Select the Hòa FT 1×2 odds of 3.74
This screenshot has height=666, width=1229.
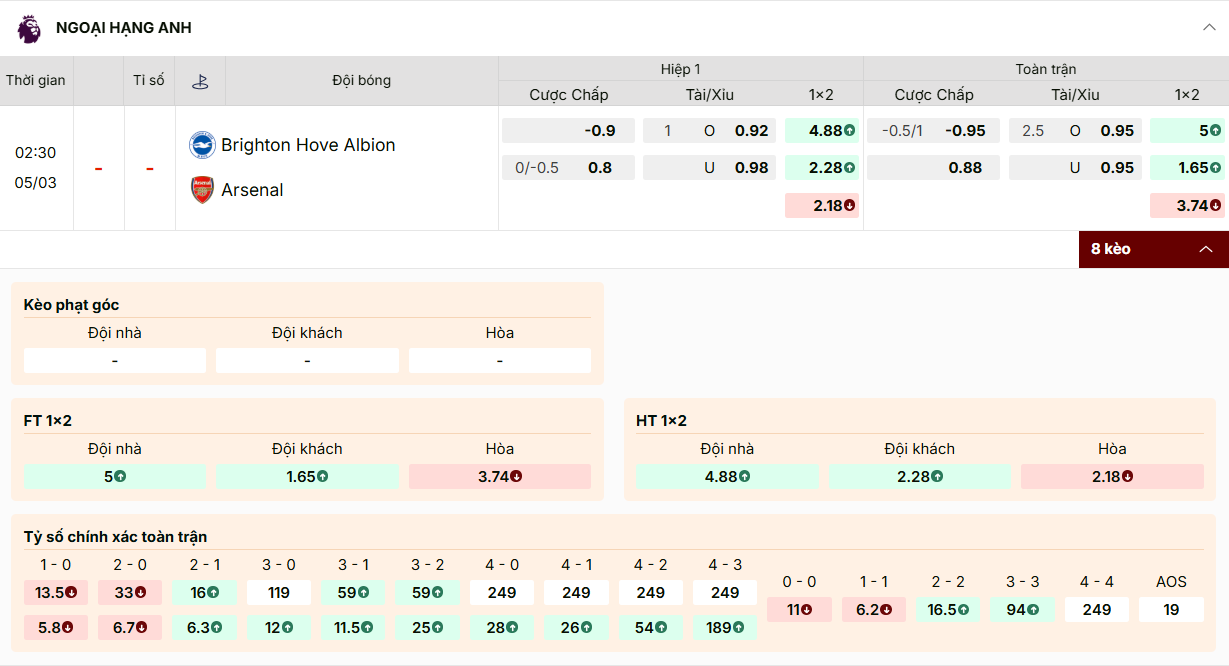[500, 477]
